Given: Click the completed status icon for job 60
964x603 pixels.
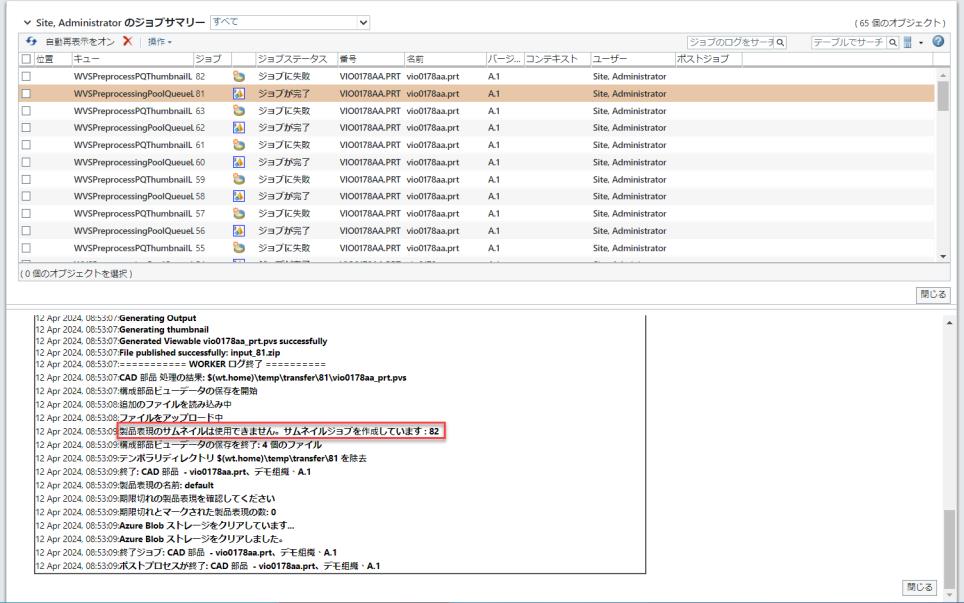Looking at the screenshot, I should pos(239,162).
